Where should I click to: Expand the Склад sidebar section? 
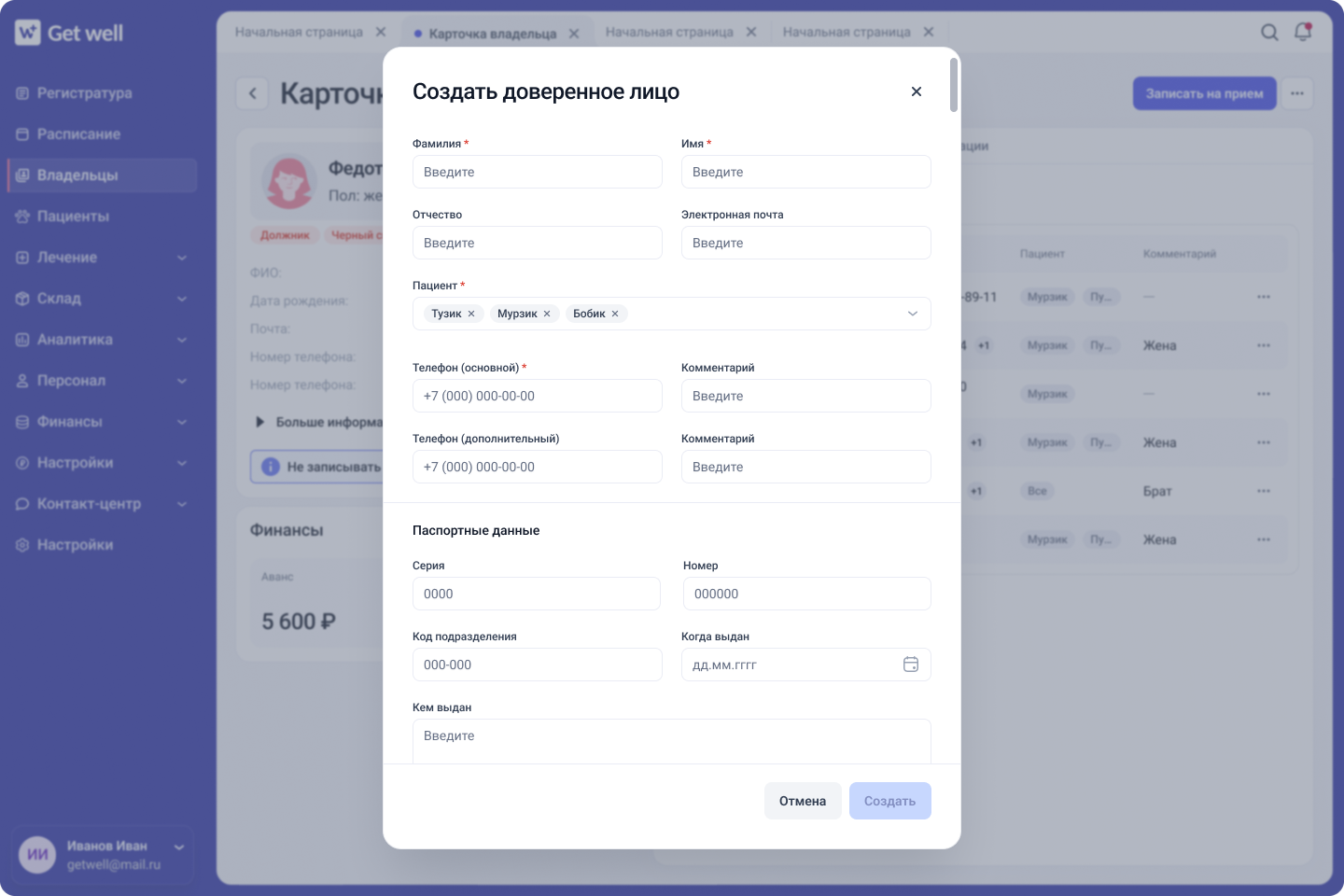pos(103,299)
